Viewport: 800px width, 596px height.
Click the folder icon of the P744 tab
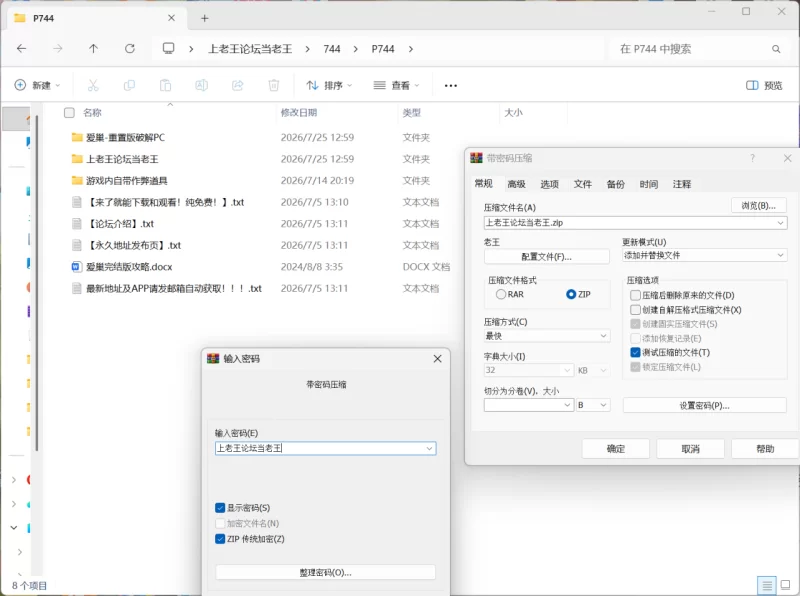pyautogui.click(x=20, y=18)
